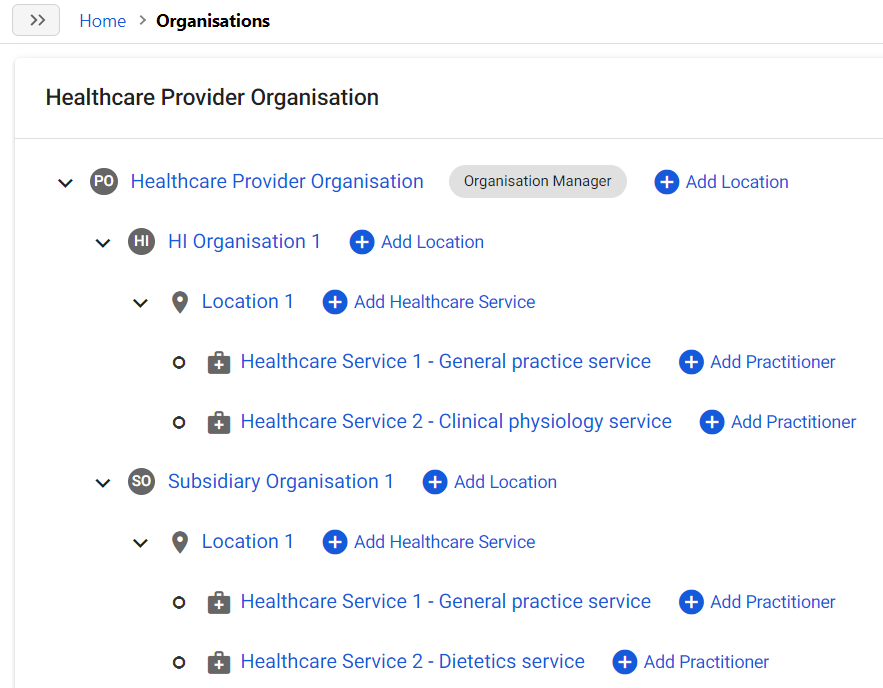Collapse Location 1 under Subsidiary Organisation 1

coord(141,543)
